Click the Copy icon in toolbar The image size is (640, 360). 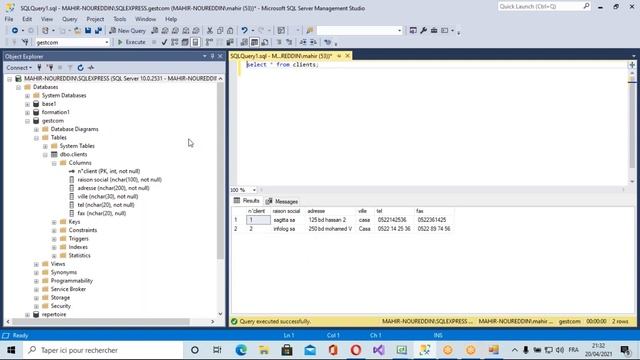pyautogui.click(x=220, y=31)
